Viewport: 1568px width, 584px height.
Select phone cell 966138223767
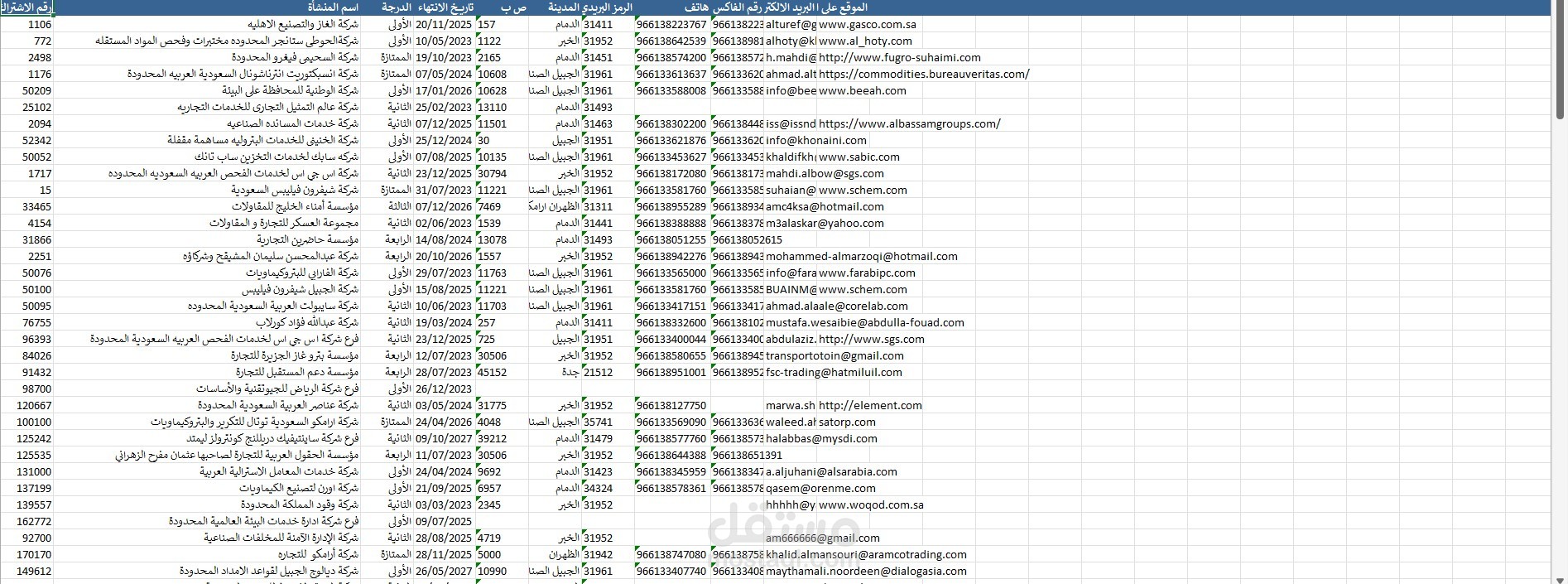tap(672, 24)
